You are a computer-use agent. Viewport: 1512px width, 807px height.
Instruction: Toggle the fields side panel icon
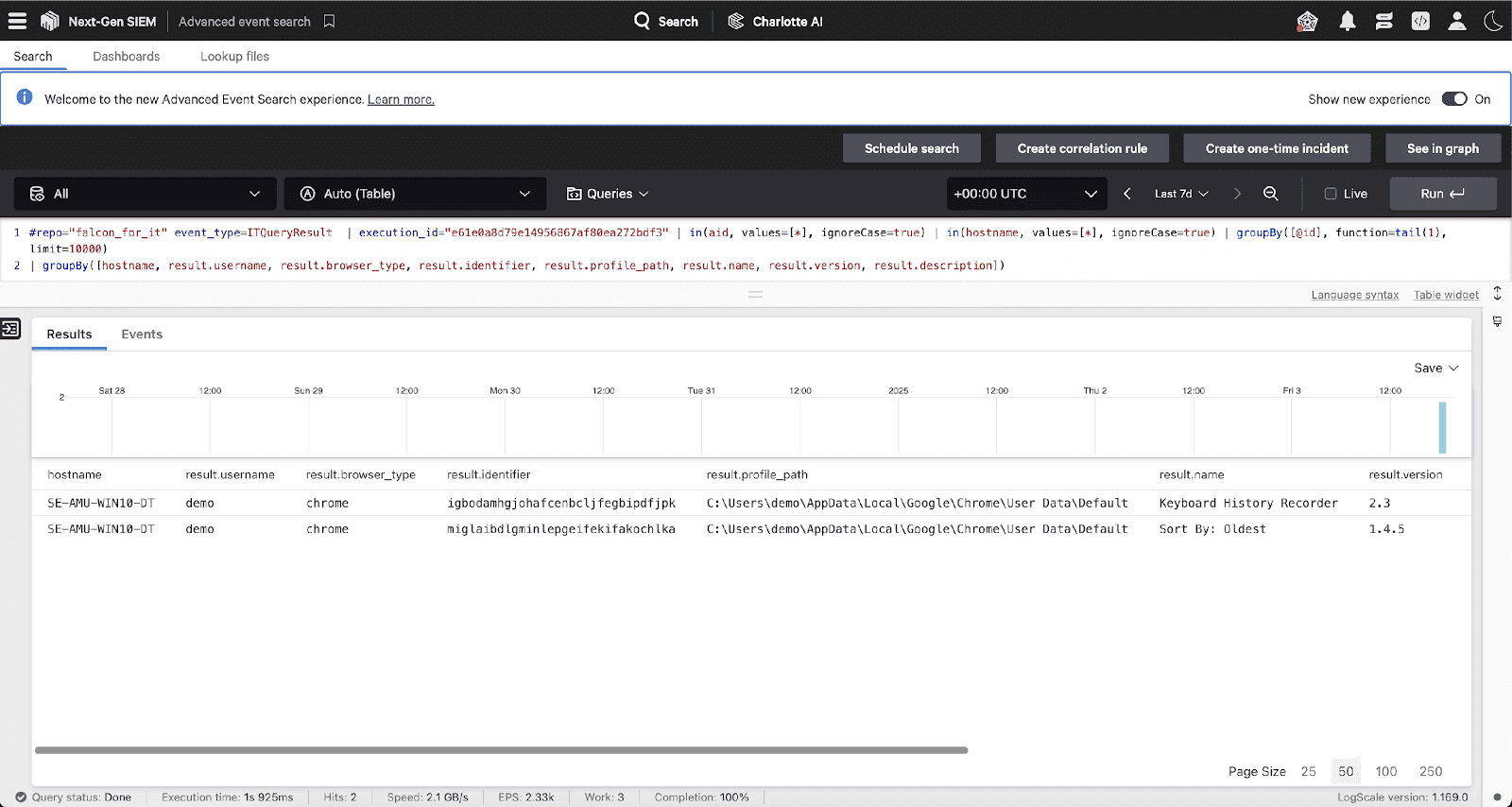tap(10, 329)
